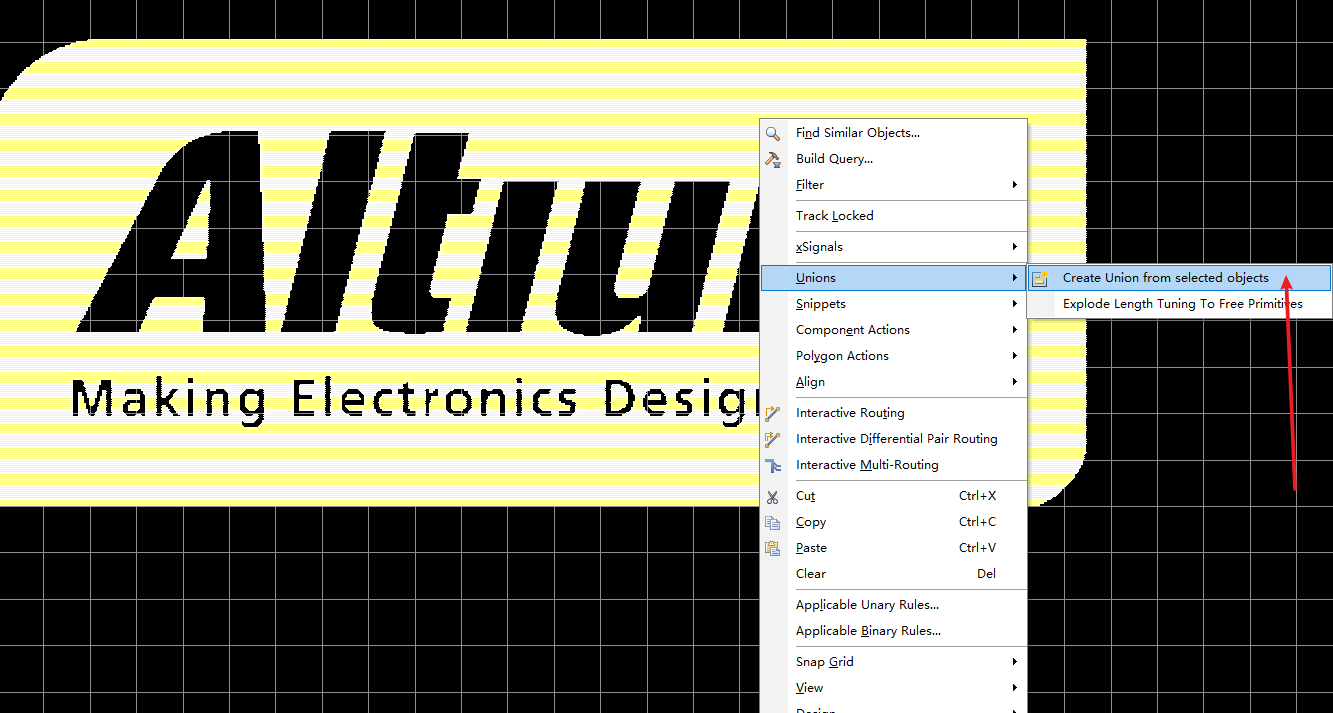
Task: Click the Interactive Differential Pair Routing icon
Action: 772,439
